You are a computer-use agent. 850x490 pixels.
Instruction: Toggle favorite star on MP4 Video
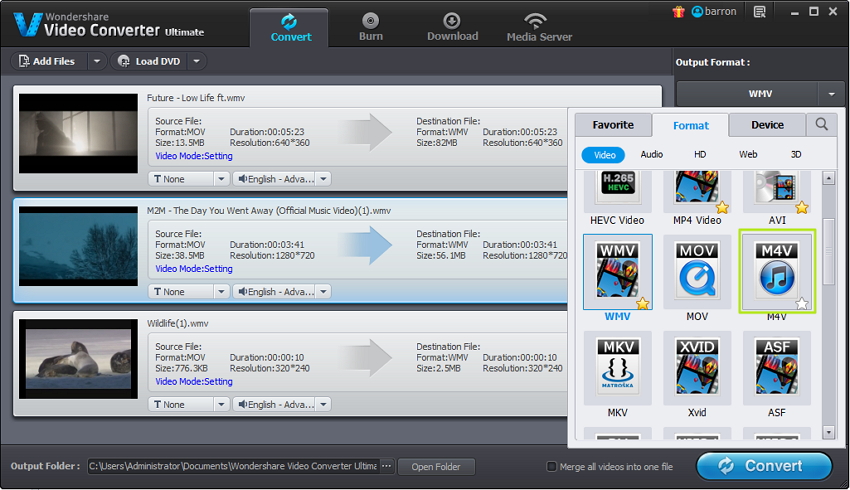click(722, 207)
